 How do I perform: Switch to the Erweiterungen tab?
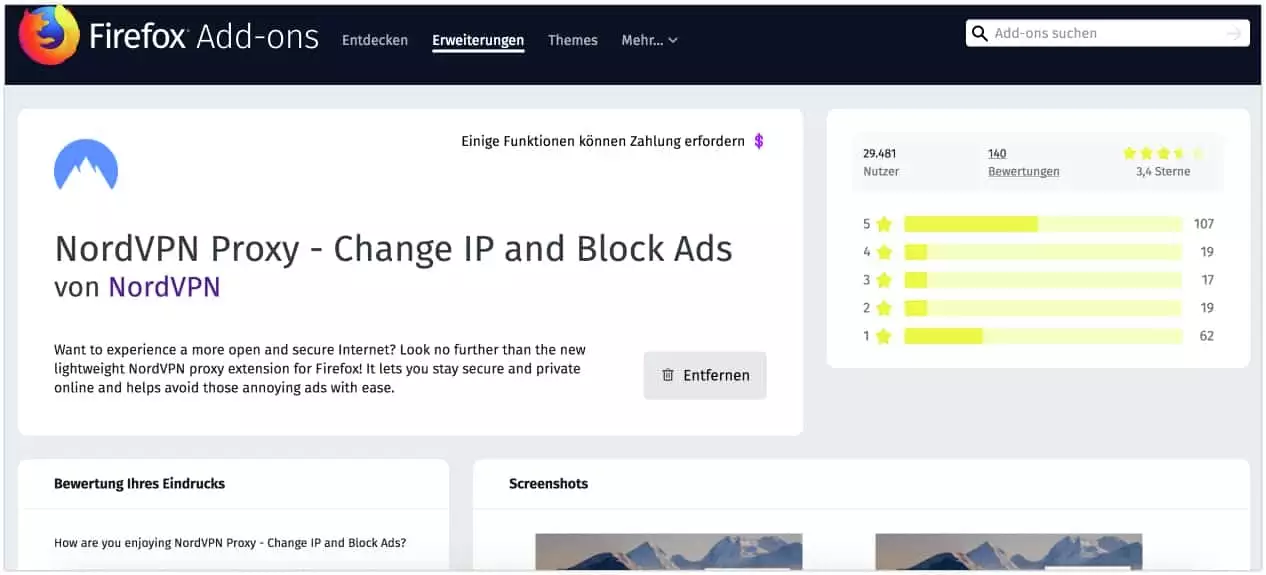pyautogui.click(x=478, y=41)
